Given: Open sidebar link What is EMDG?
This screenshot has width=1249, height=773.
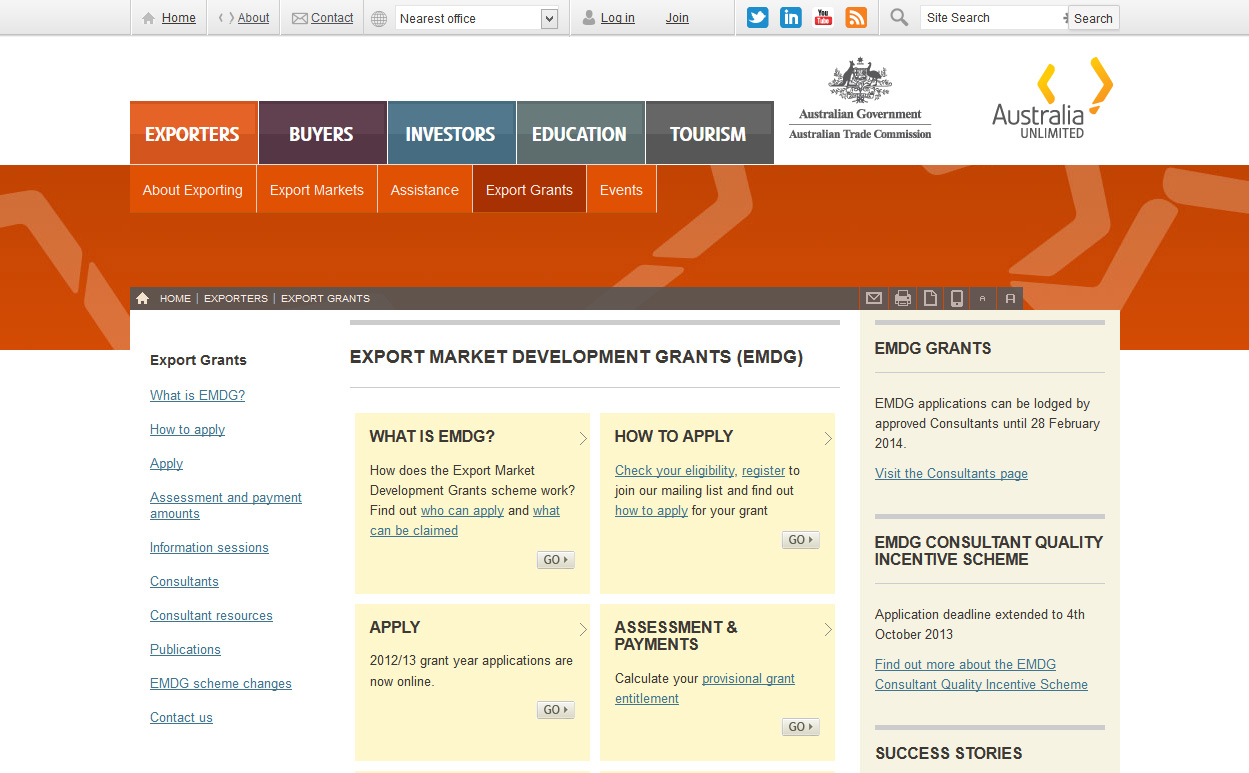Looking at the screenshot, I should [x=197, y=395].
